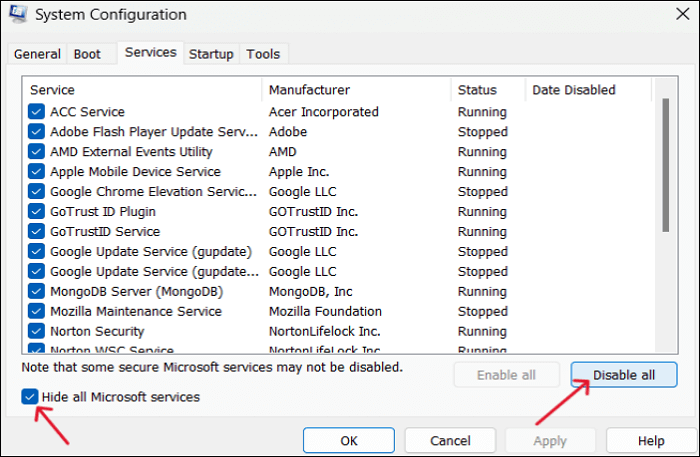
Task: Open the Boot tab
Action: 87,54
